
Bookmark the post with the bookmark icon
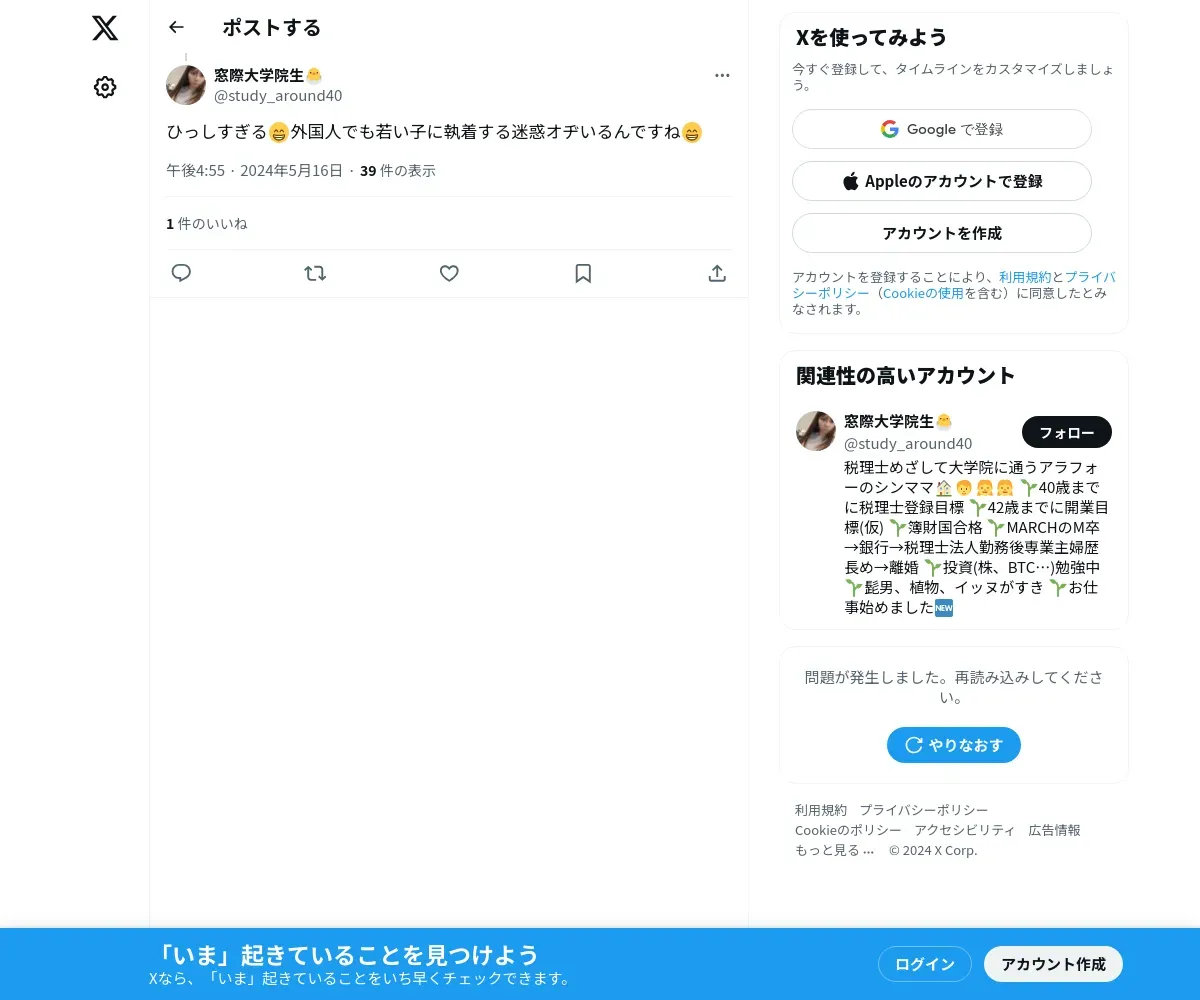[583, 273]
